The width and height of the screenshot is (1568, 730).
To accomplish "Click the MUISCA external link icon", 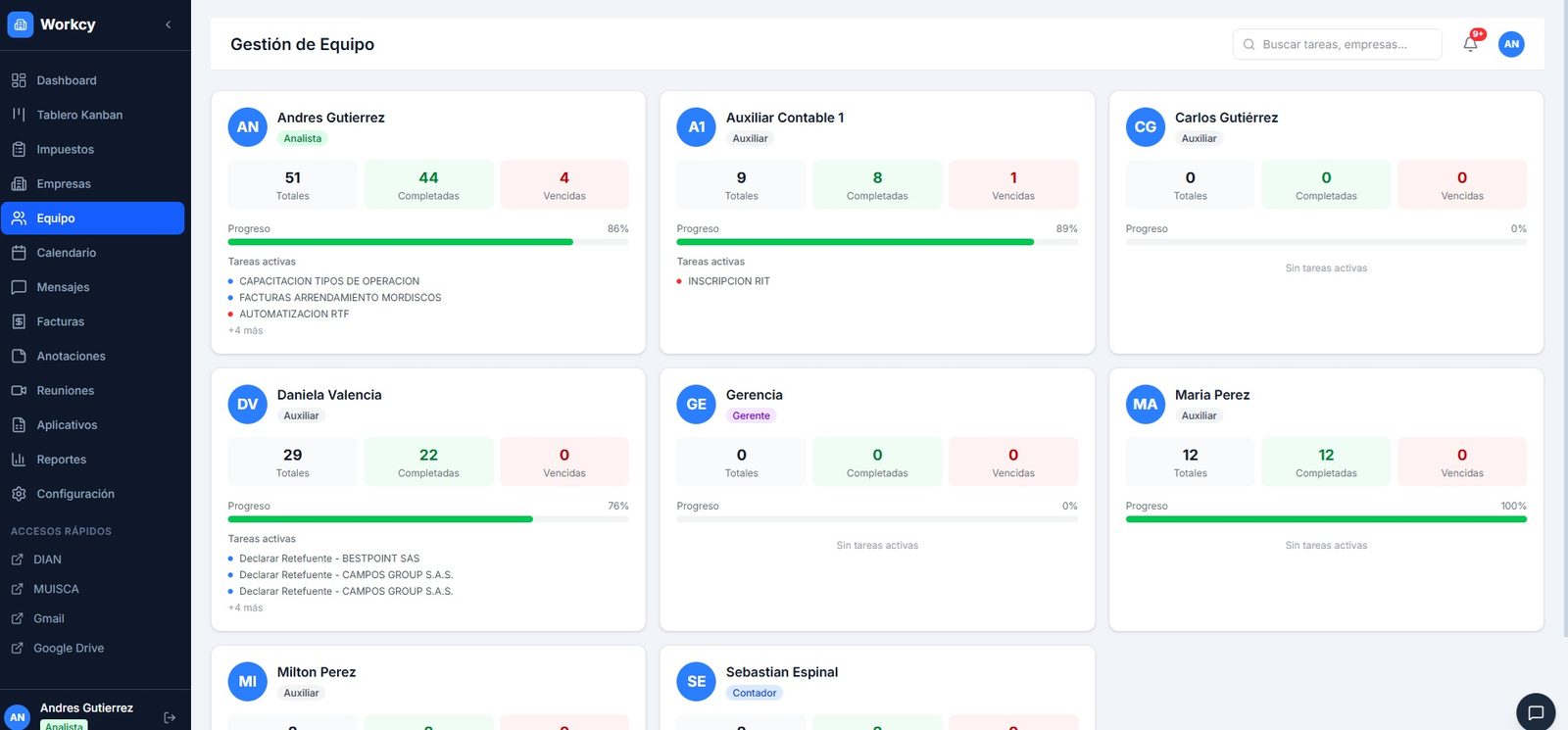I will [17, 589].
